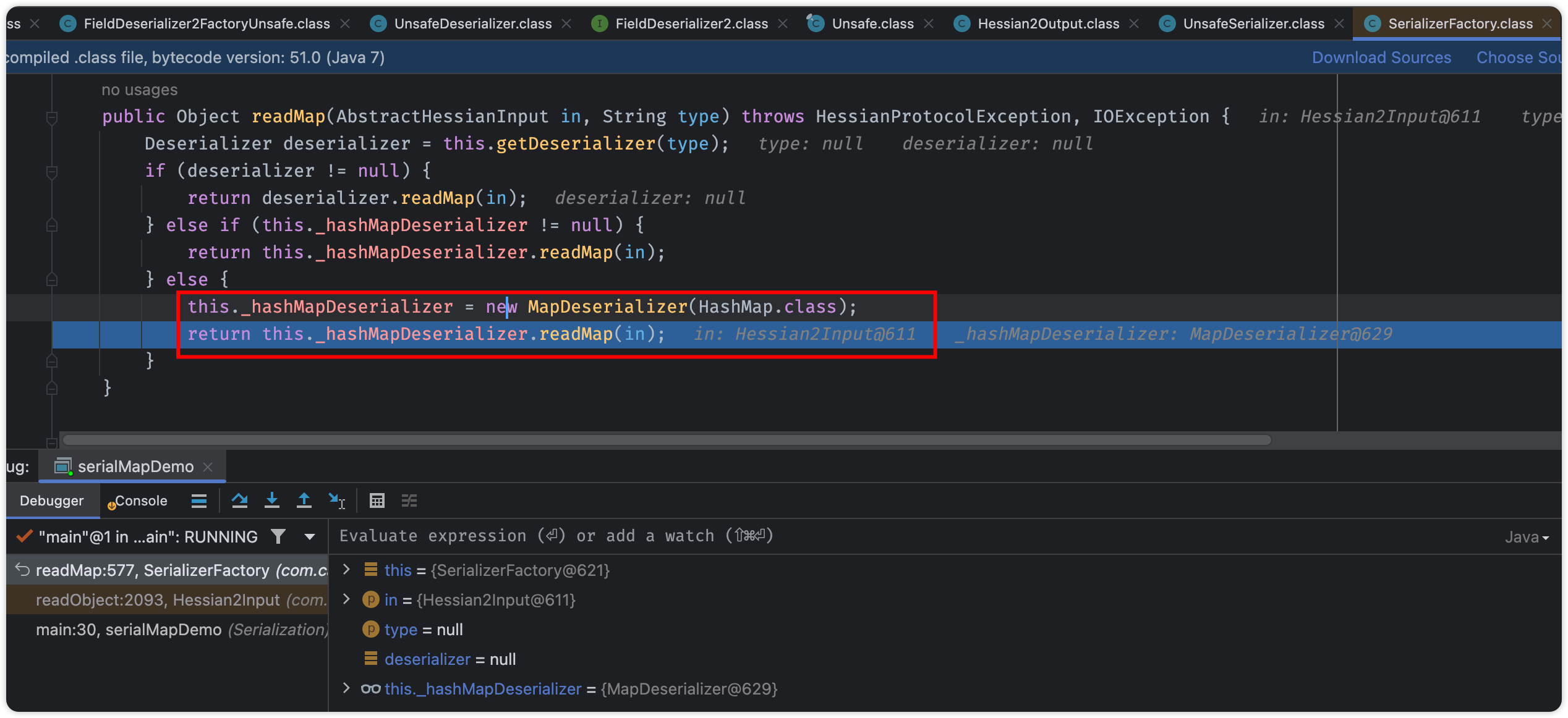Select the main:30 serialMapDemo frame
Viewport: 1568px width, 718px height.
[x=167, y=629]
